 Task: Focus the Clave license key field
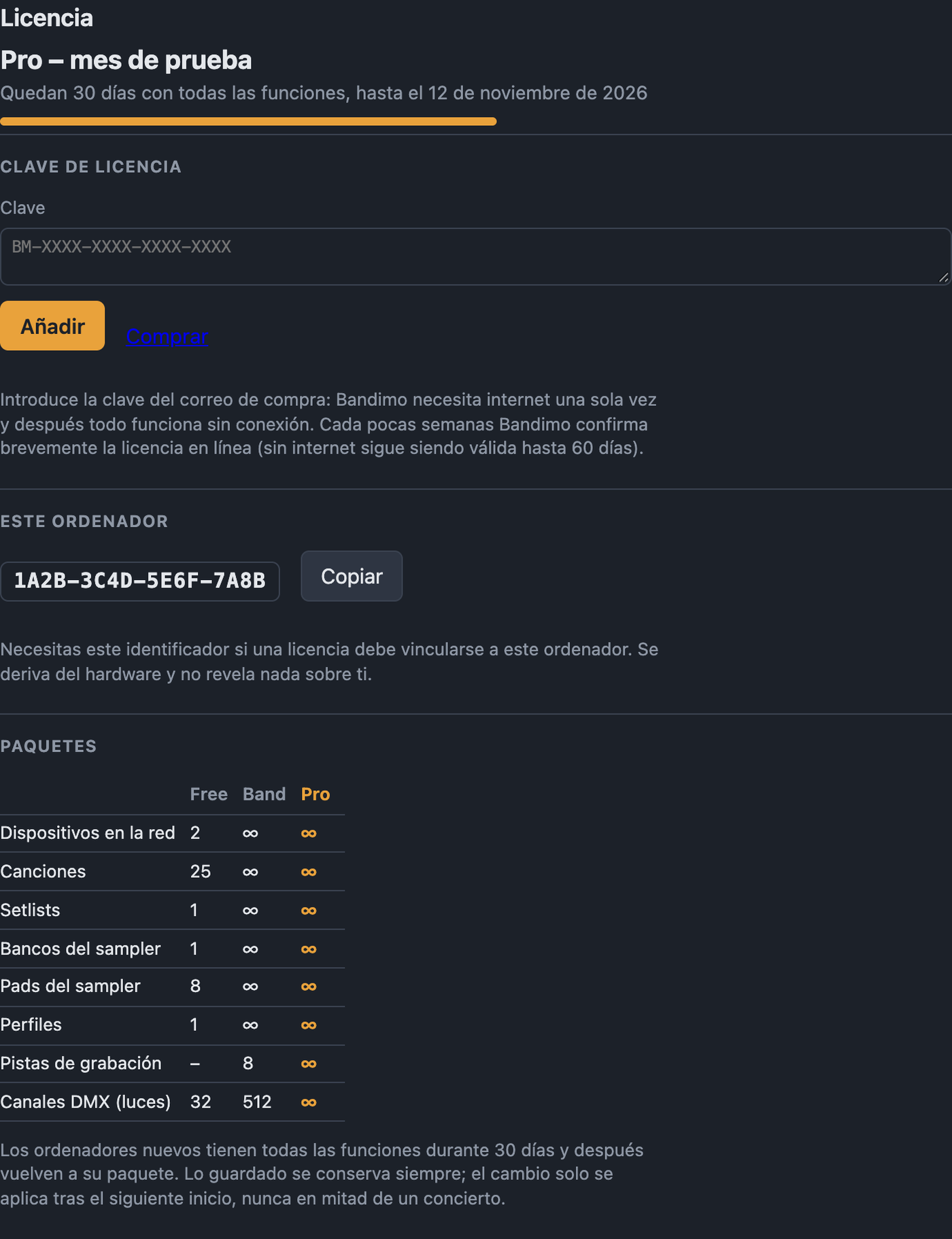(x=475, y=256)
